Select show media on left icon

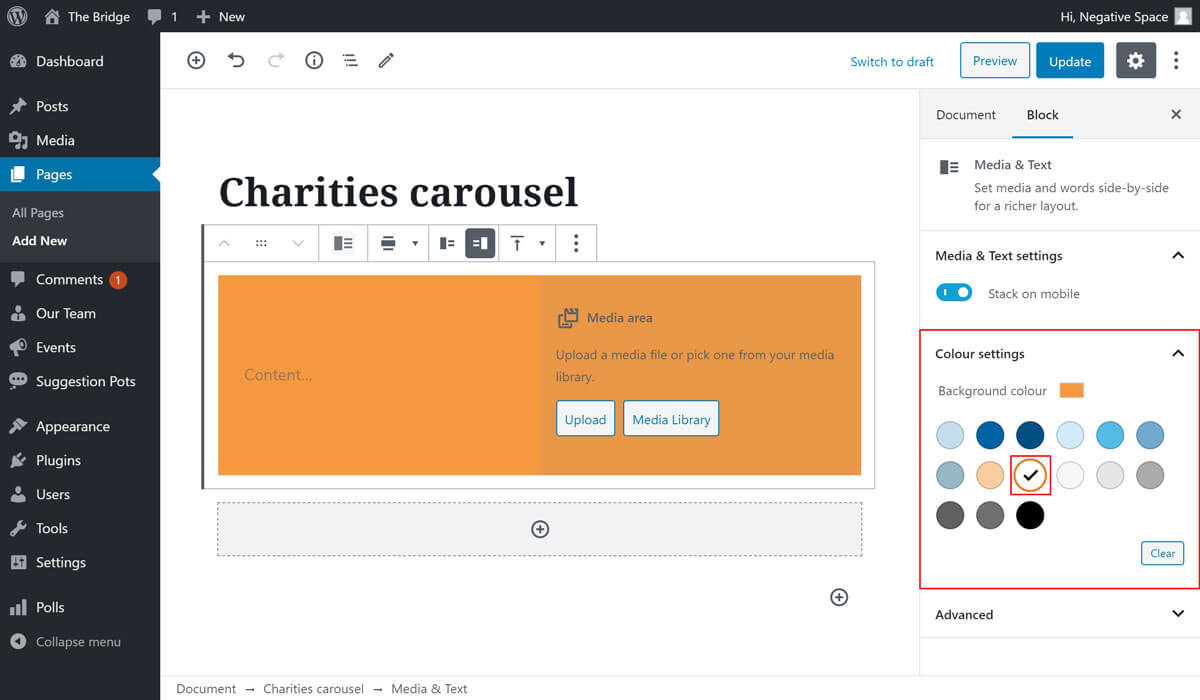[447, 243]
